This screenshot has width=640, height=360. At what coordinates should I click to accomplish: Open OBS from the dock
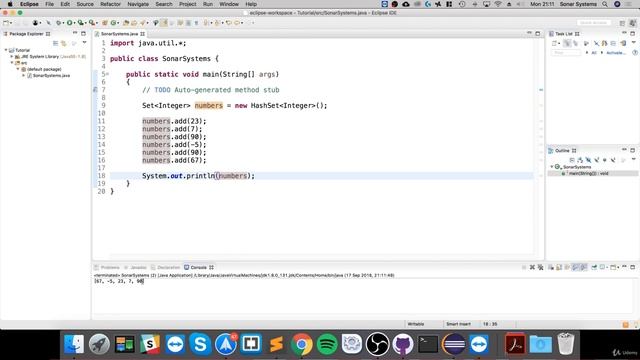click(378, 344)
